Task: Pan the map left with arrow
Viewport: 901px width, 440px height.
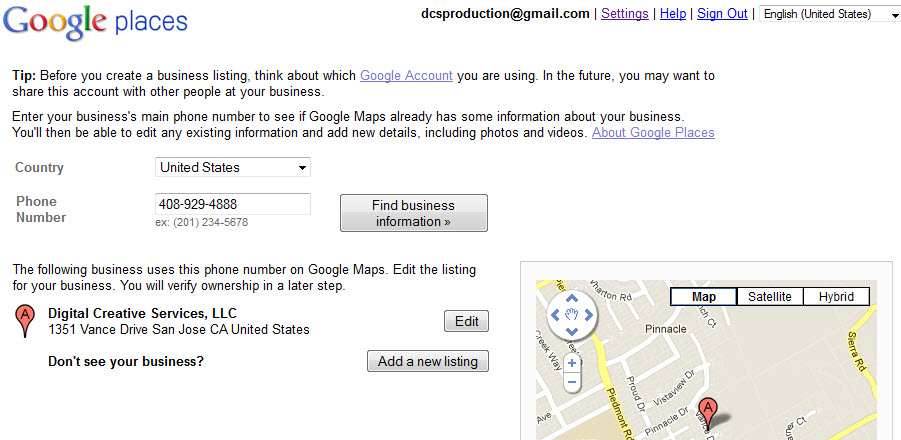Action: [555, 315]
